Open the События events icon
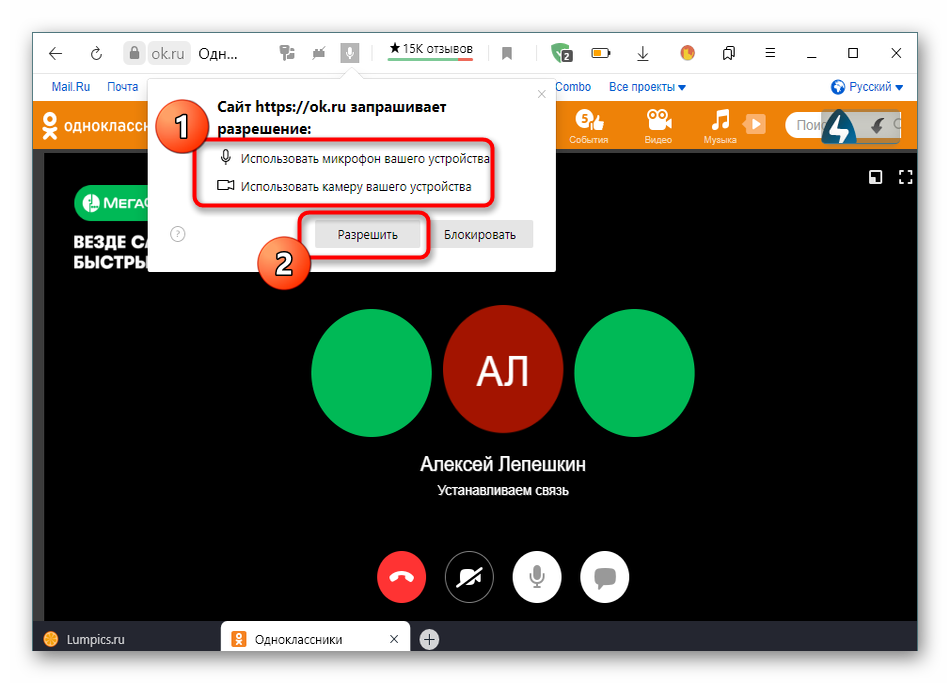The image size is (950, 683). pos(588,126)
